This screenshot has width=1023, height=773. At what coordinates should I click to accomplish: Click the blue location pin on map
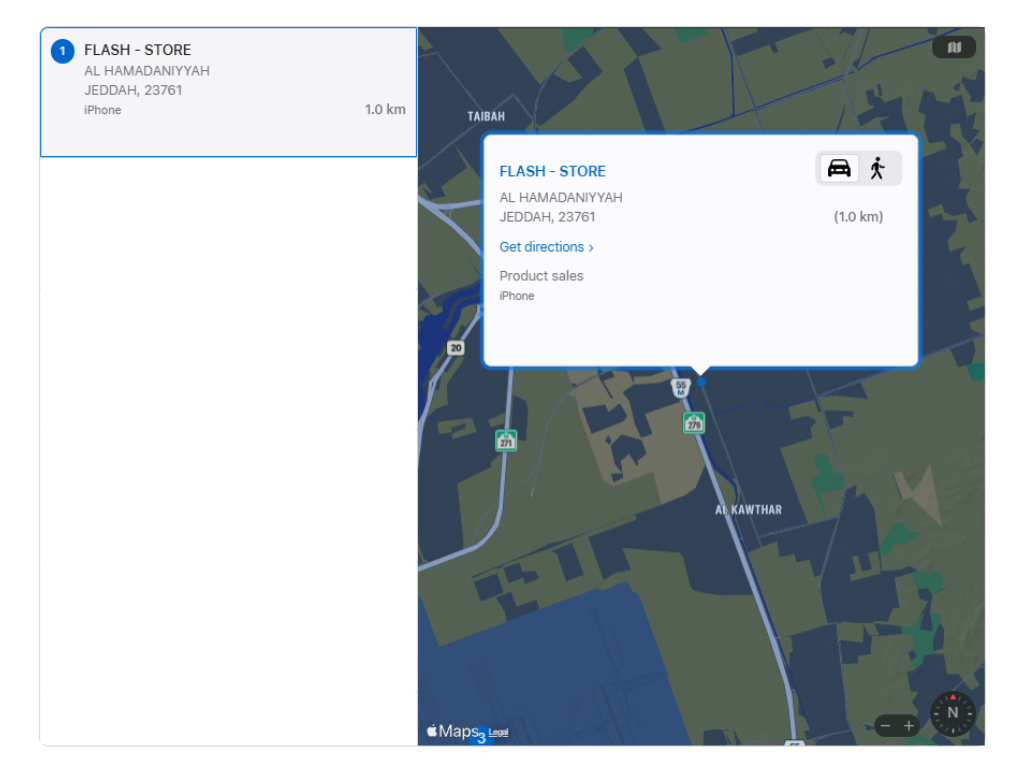click(x=702, y=382)
